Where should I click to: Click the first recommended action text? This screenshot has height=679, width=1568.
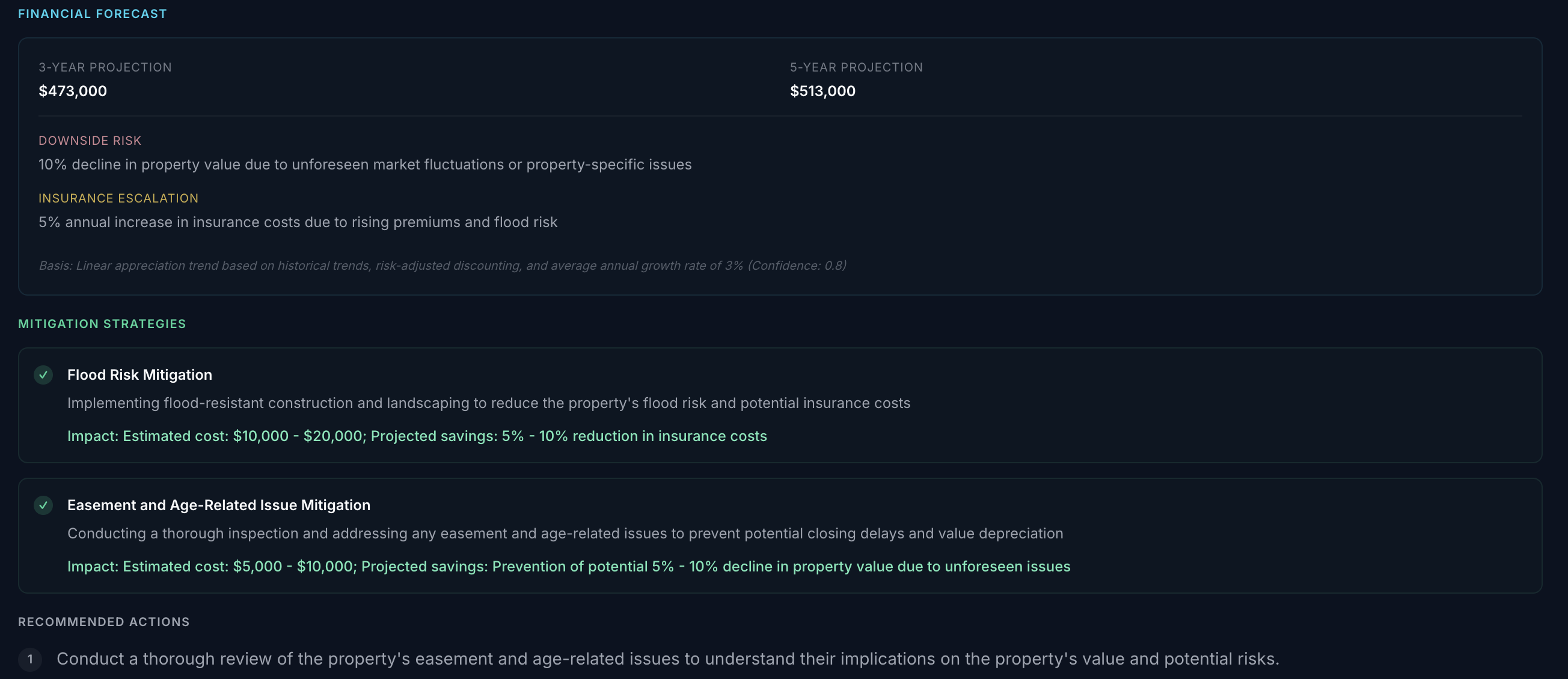coord(668,659)
